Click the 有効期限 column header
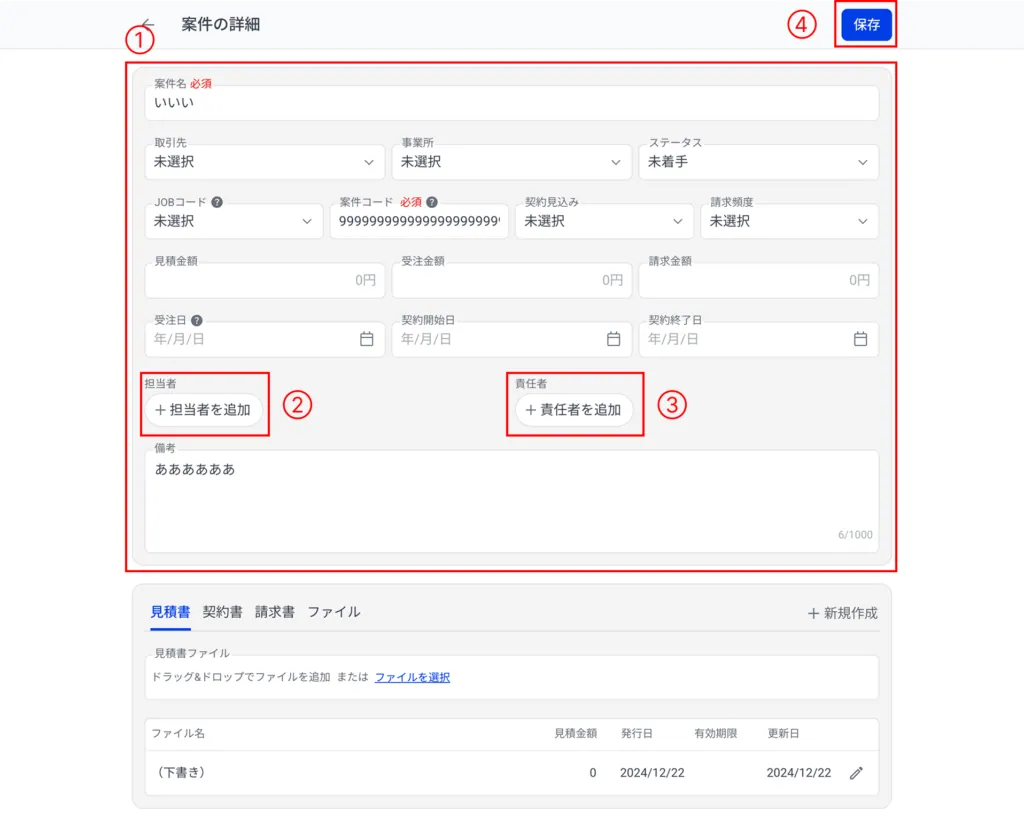This screenshot has height=825, width=1024. click(716, 734)
